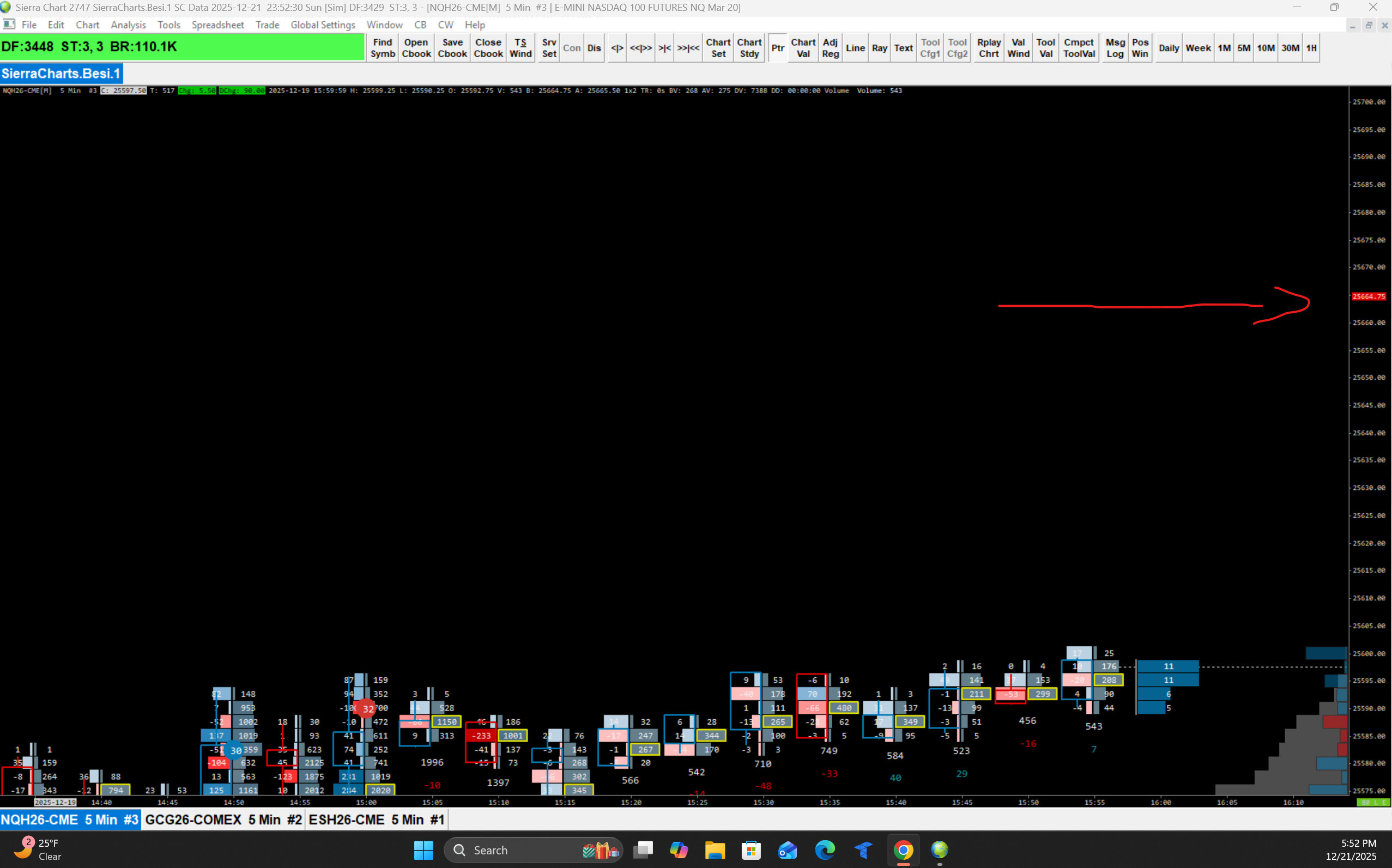
Task: Select the Ray drawing tool
Action: [879, 48]
